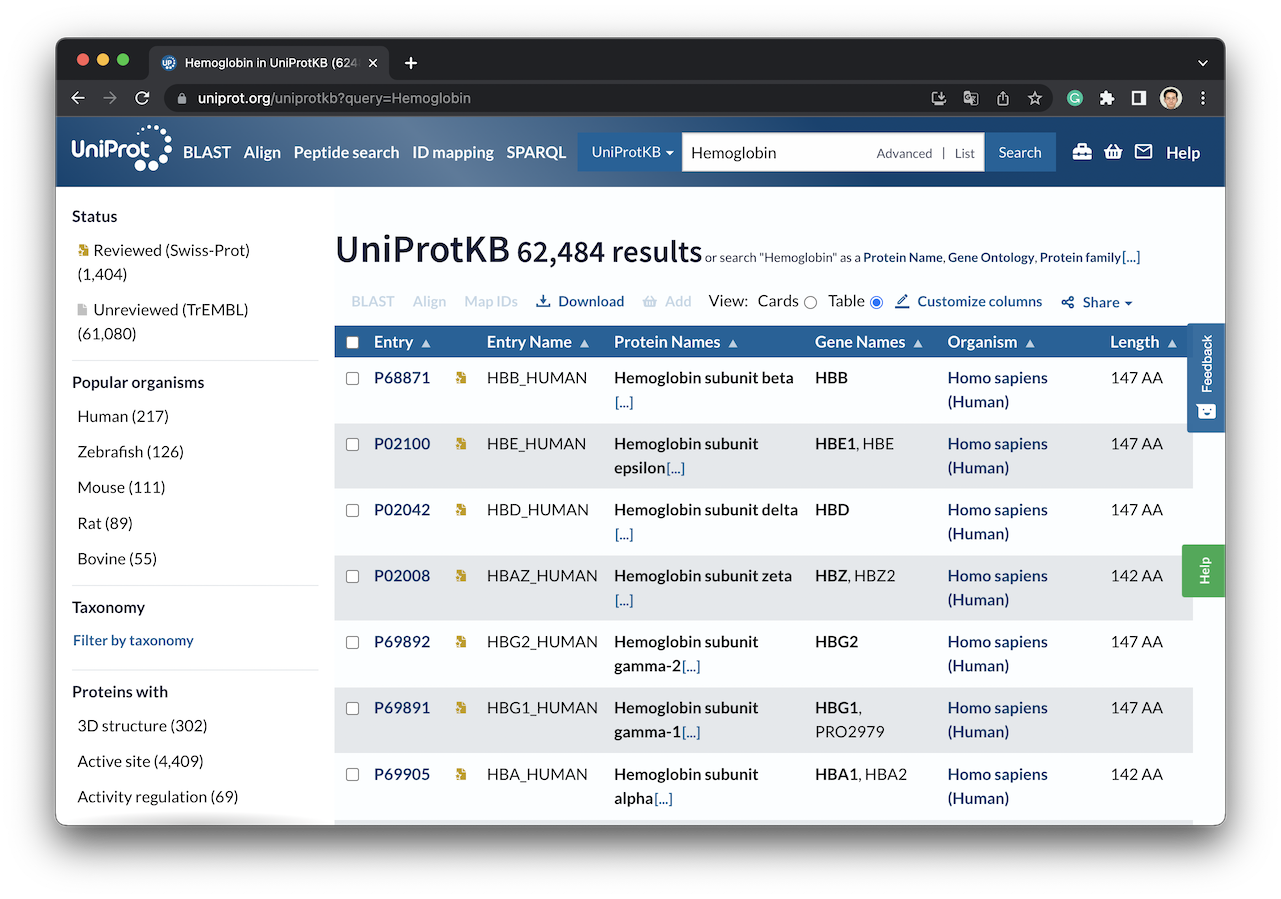Viewport: 1281px width, 899px height.
Task: Open BLAST in the top navigation
Action: click(207, 152)
